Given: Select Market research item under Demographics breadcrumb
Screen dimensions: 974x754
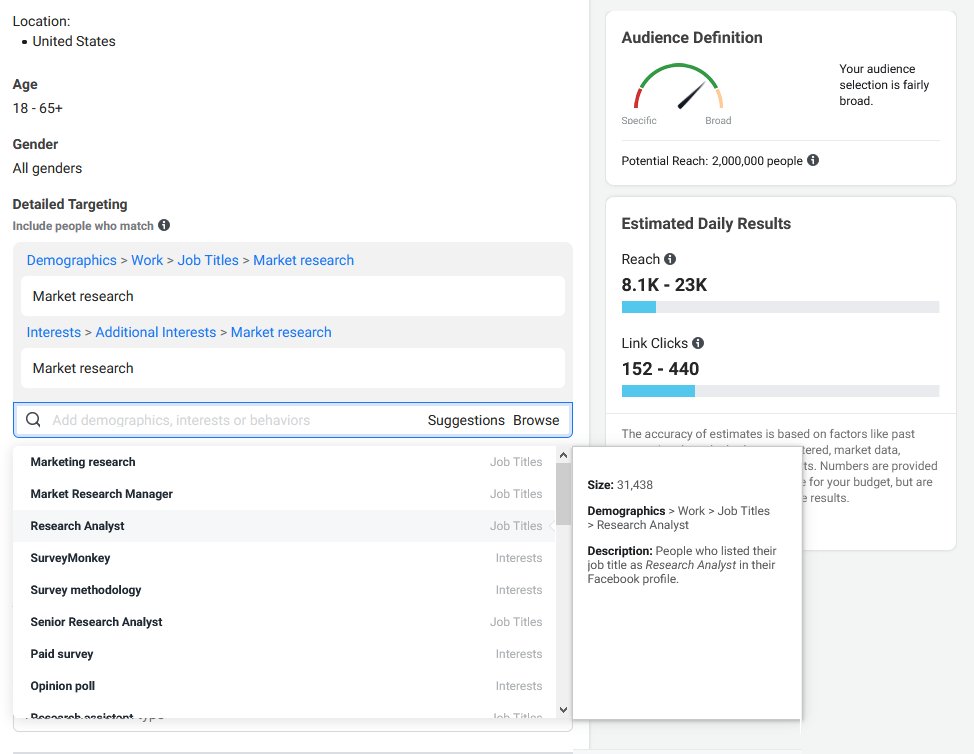Looking at the screenshot, I should click(293, 296).
